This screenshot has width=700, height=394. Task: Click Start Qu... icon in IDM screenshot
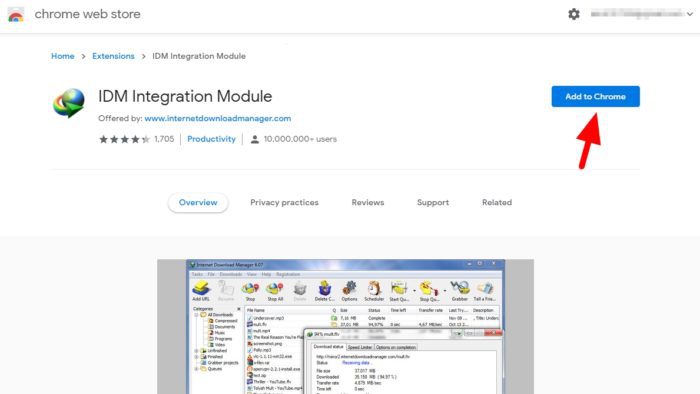click(399, 290)
